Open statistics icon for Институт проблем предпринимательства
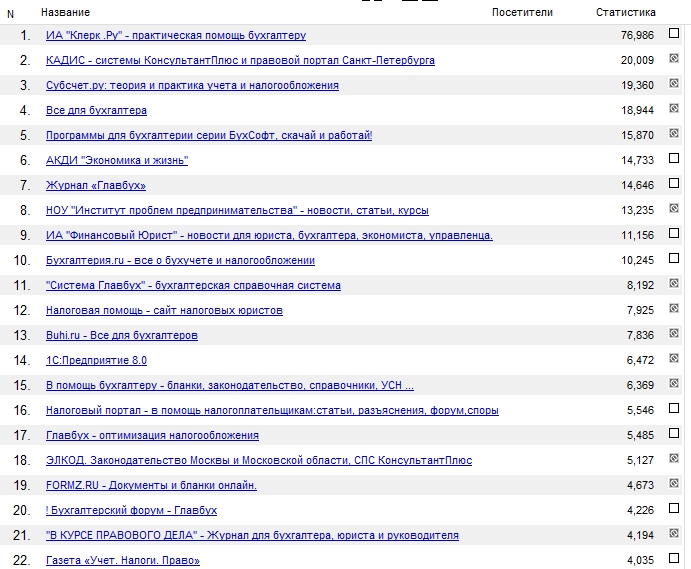 pyautogui.click(x=674, y=208)
